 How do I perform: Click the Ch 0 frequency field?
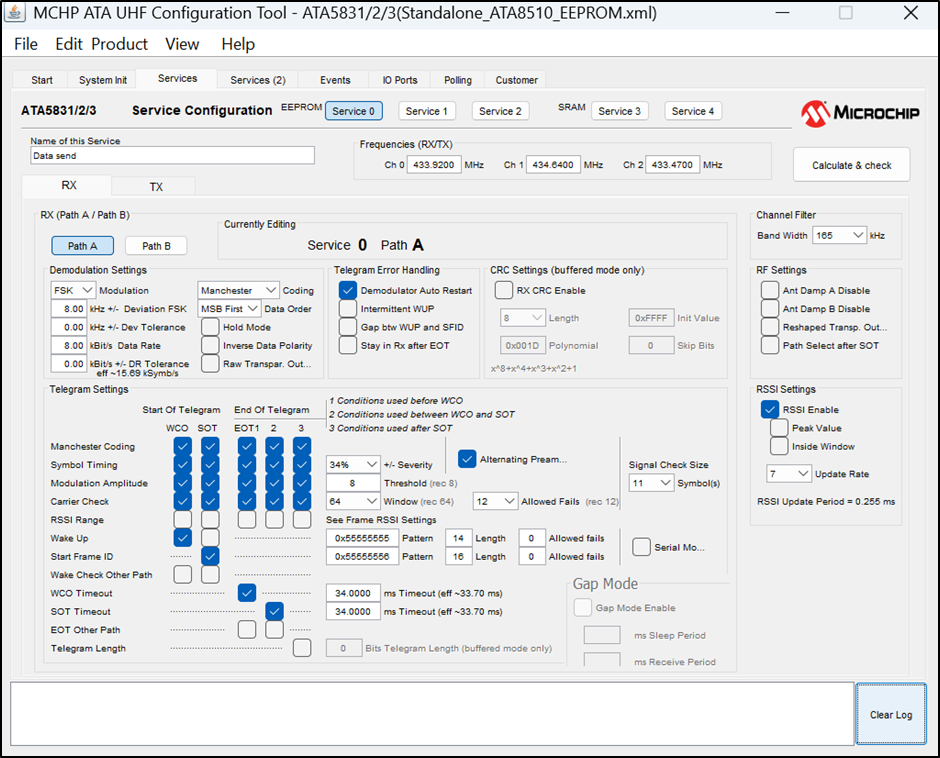(434, 164)
